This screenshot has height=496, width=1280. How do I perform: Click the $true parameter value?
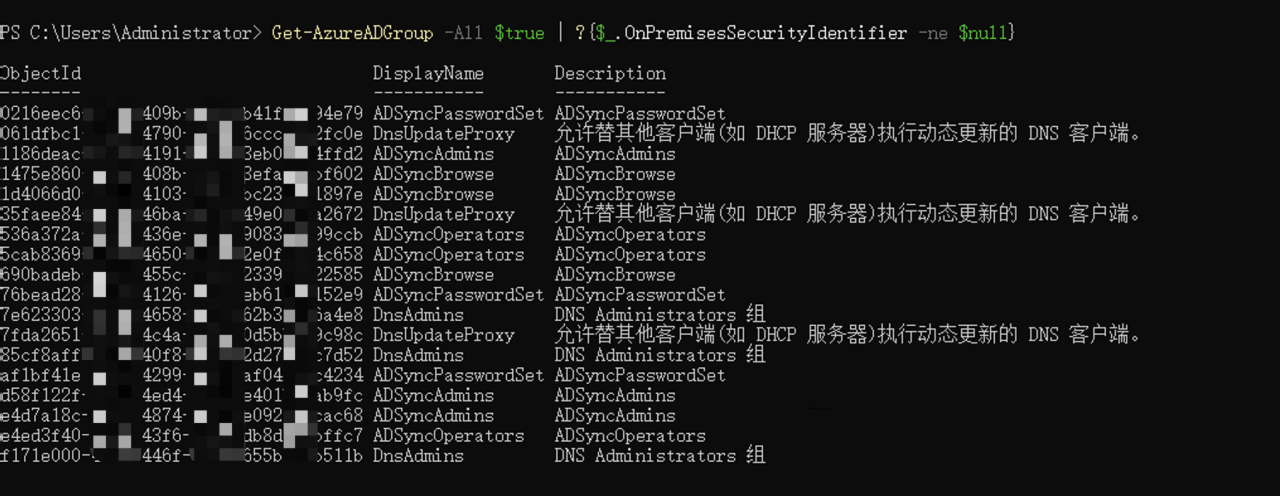click(519, 33)
